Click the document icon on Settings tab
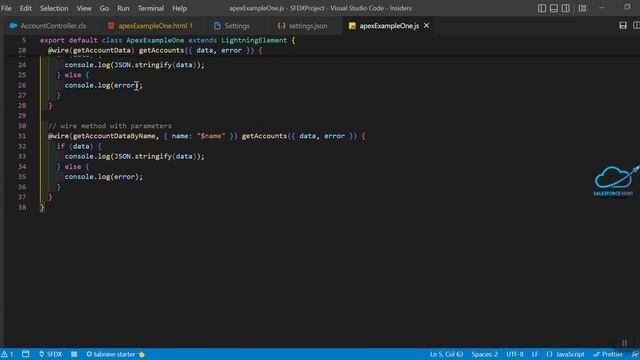Image resolution: width=640 pixels, height=360 pixels. click(x=217, y=26)
